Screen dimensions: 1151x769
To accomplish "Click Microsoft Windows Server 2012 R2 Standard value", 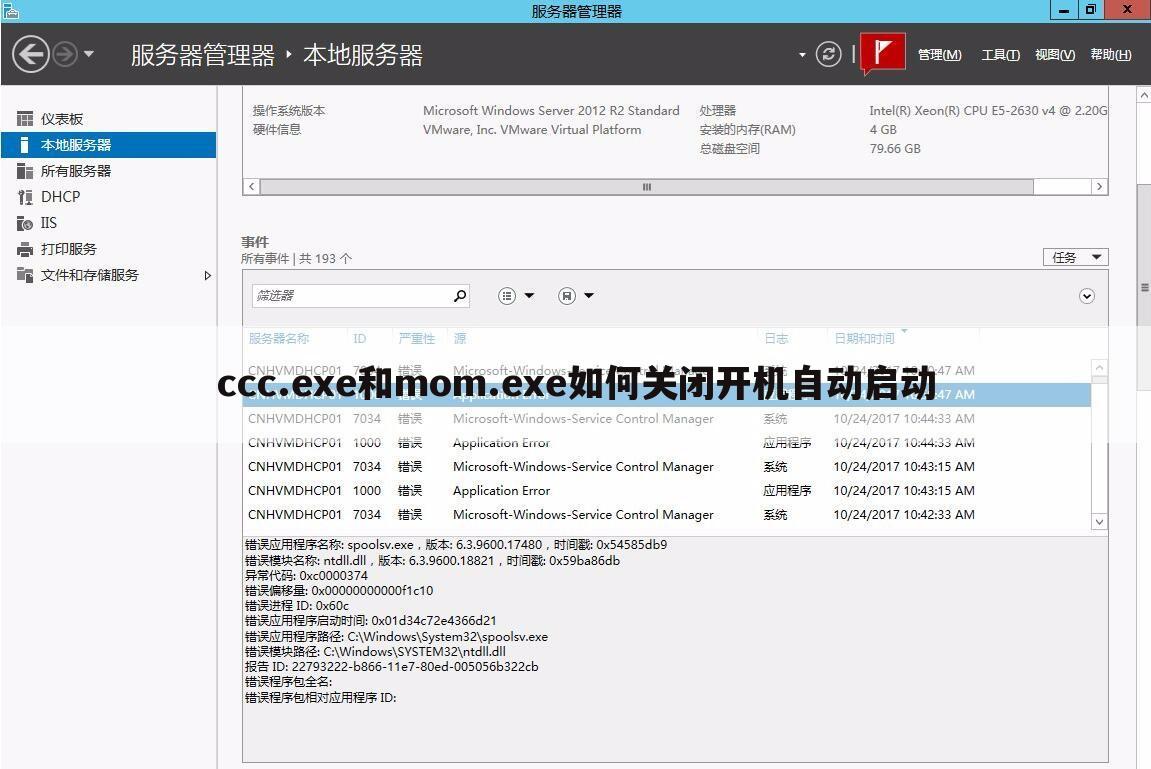I will (x=551, y=111).
